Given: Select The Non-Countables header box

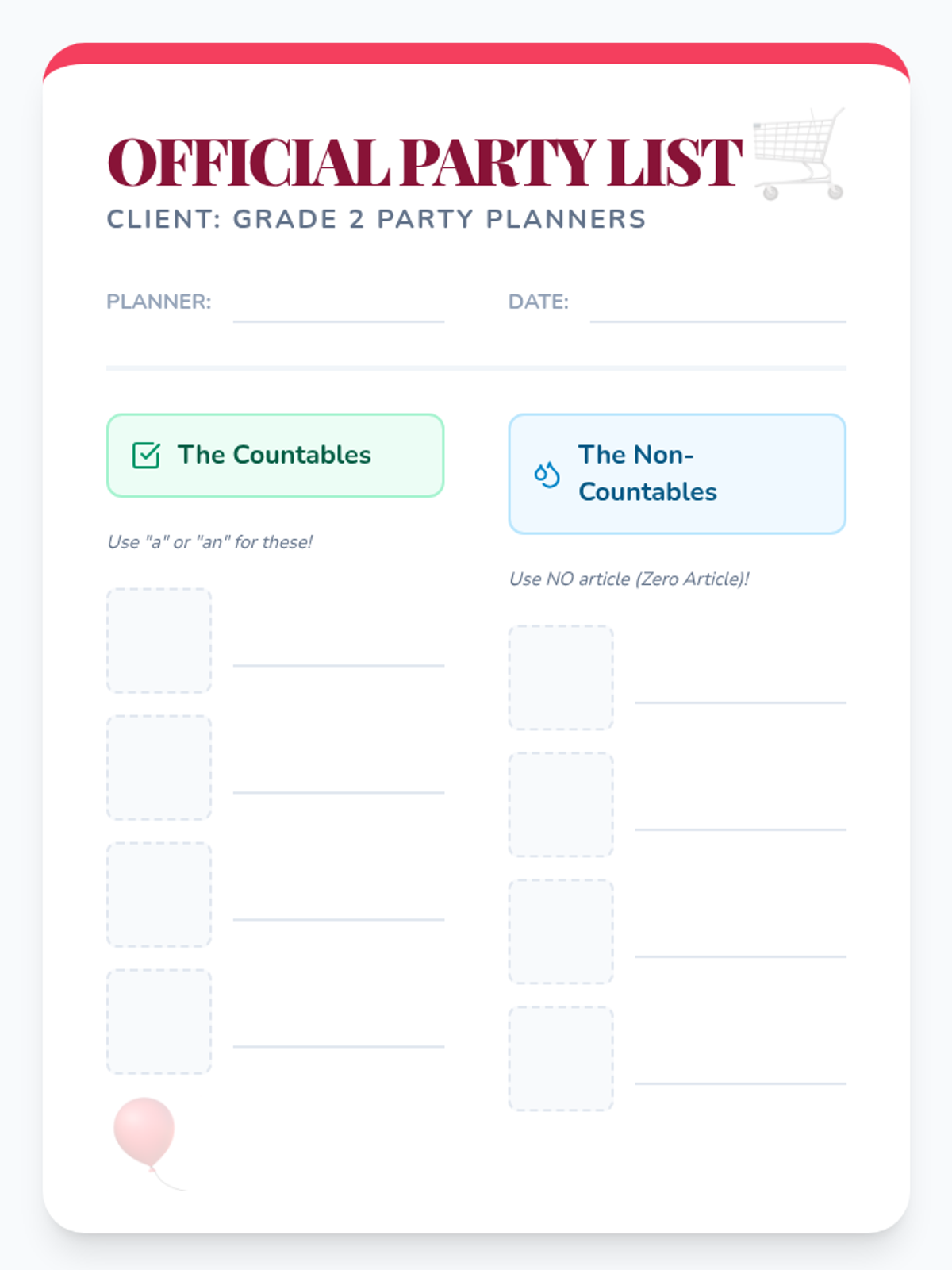Looking at the screenshot, I should (677, 474).
